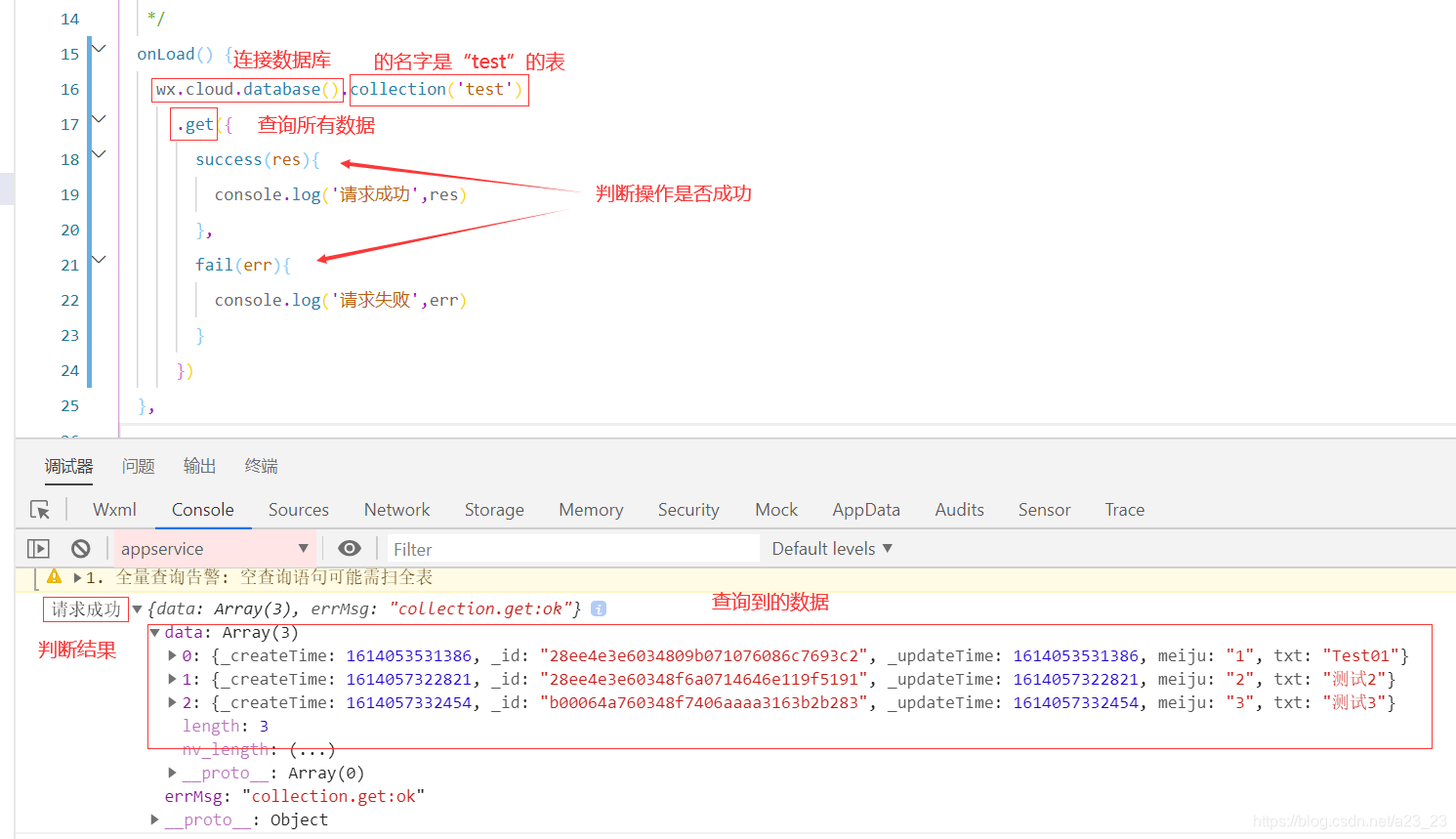Click the yellow warning icon in console
The width and height of the screenshot is (1456, 839).
[54, 576]
